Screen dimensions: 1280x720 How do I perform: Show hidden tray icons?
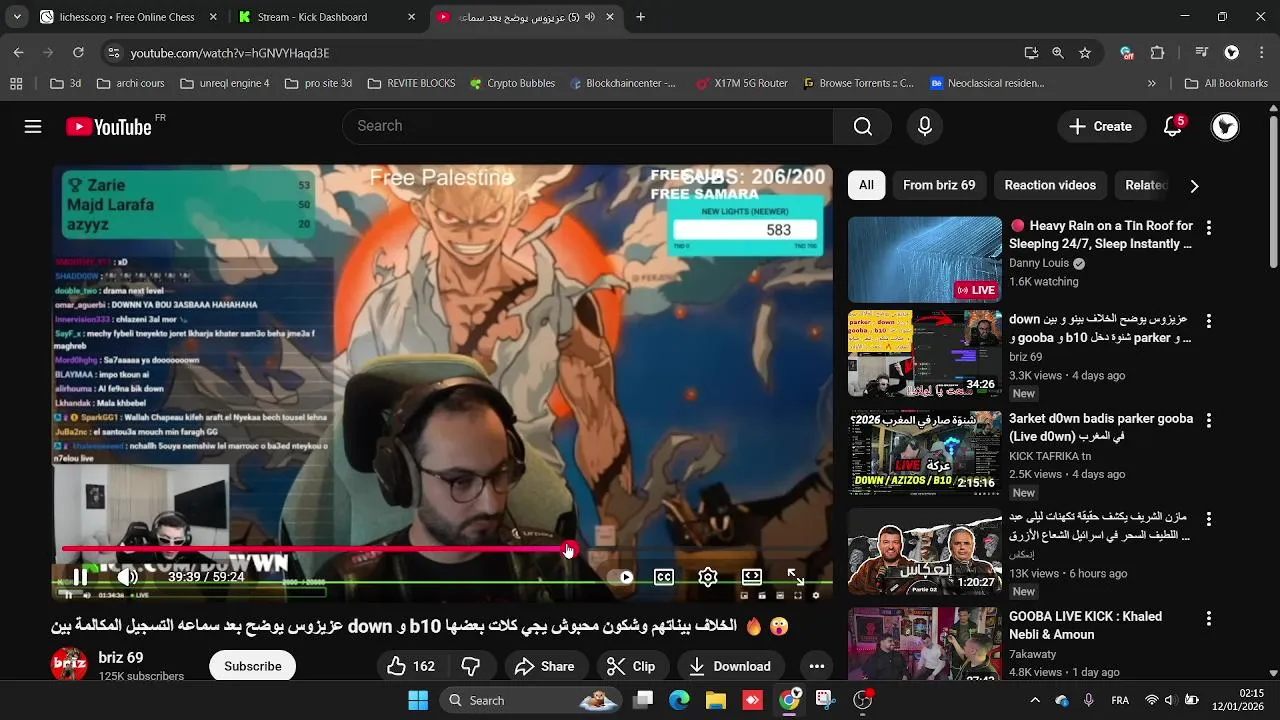point(1035,700)
